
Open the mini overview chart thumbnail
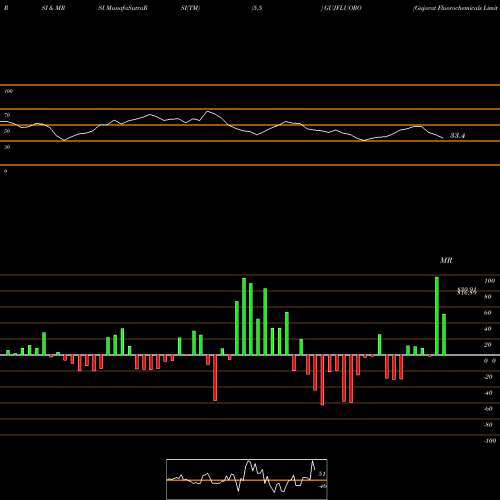tap(247, 479)
